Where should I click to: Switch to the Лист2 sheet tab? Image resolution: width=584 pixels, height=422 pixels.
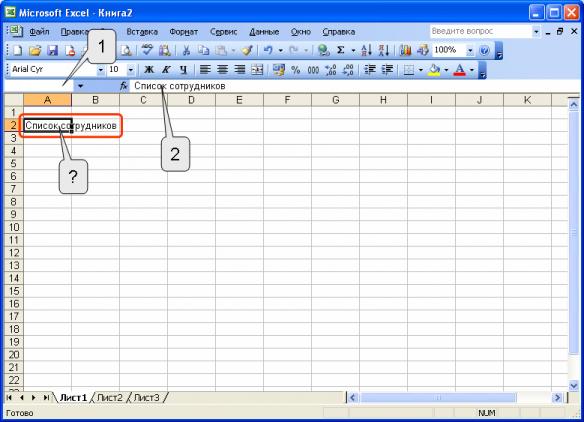pos(110,397)
